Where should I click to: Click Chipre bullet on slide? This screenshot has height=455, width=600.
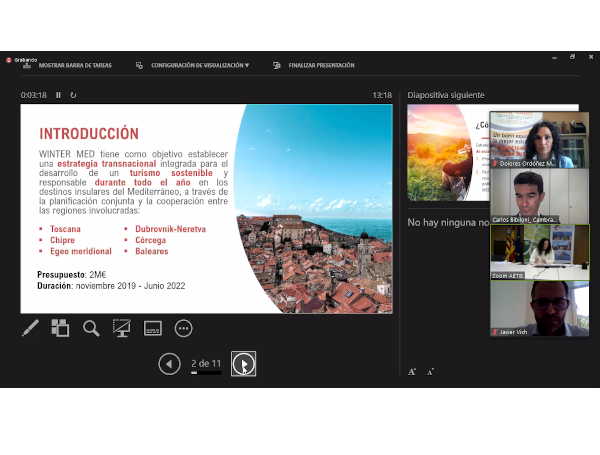(62, 240)
